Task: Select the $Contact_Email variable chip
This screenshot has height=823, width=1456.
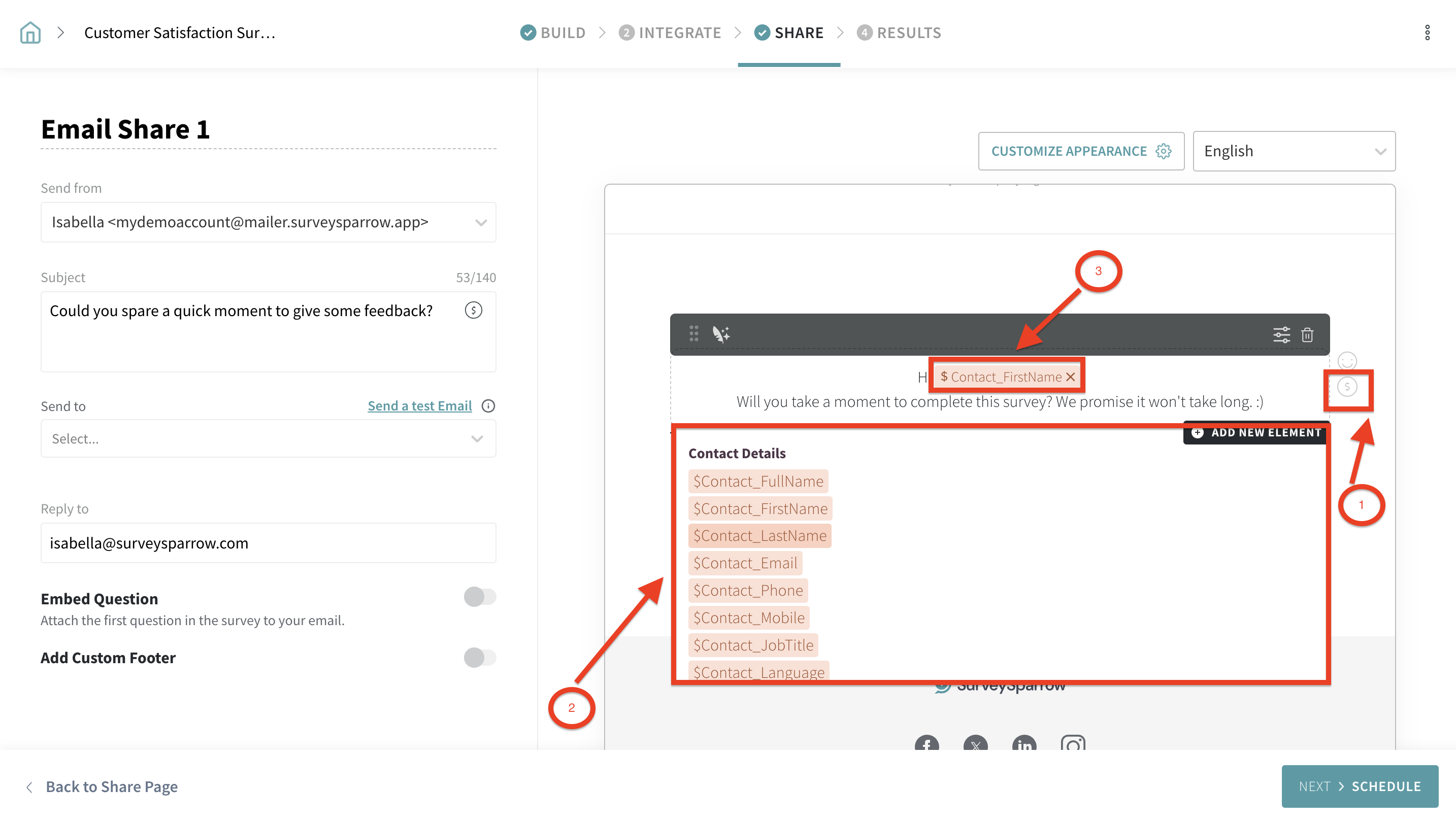Action: coord(745,562)
